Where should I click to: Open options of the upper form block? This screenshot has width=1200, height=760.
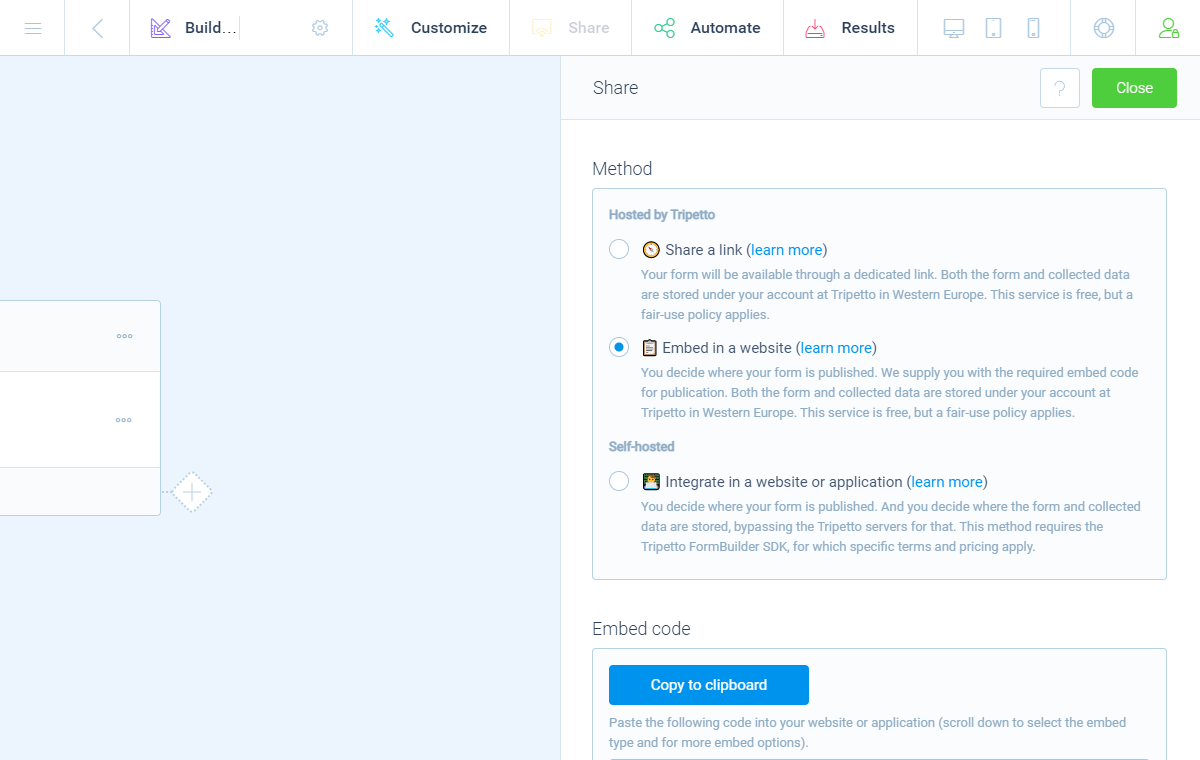coord(124,336)
